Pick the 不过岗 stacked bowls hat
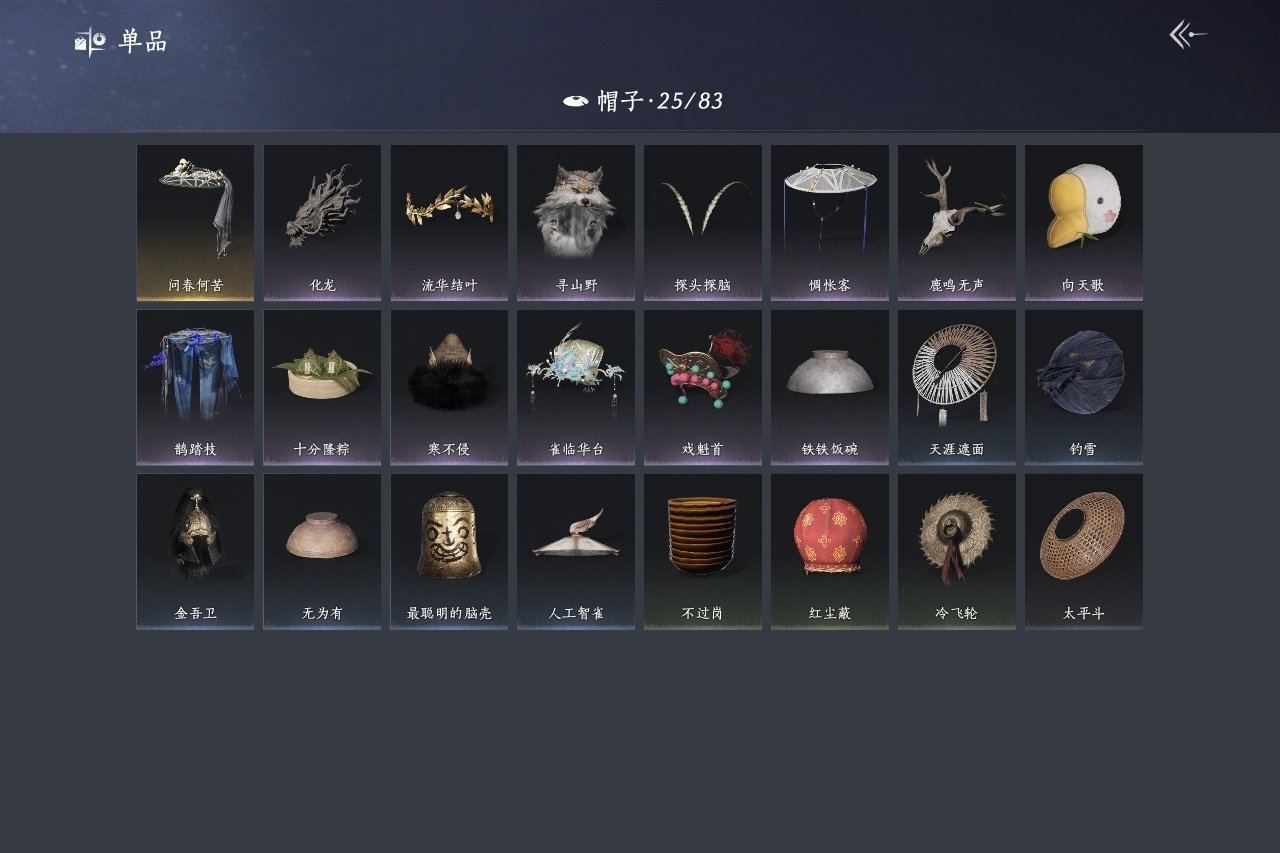 click(x=703, y=551)
